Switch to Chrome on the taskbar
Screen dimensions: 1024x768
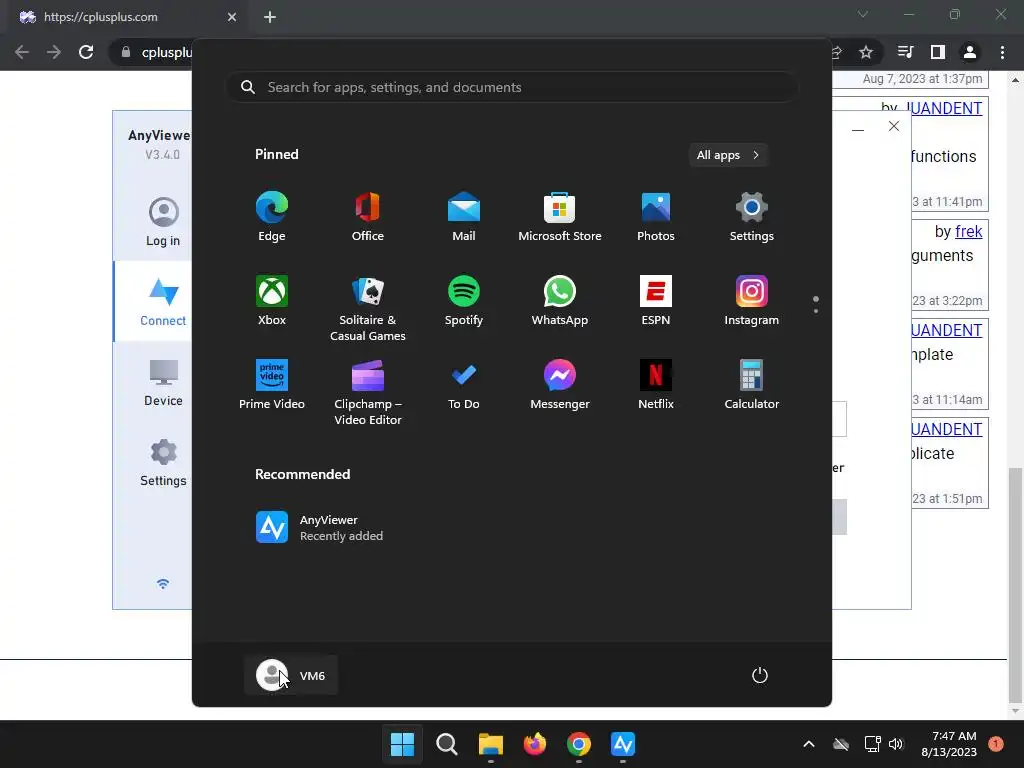tap(579, 744)
